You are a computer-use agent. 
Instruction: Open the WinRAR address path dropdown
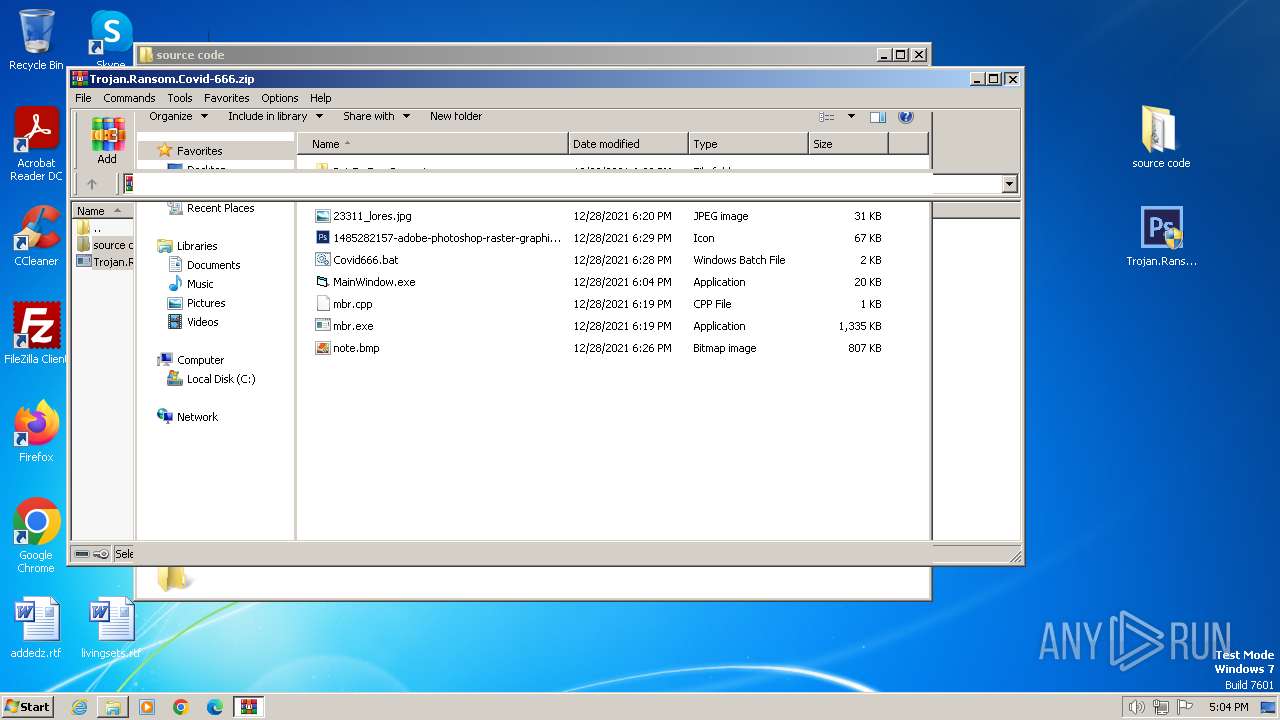click(1009, 184)
